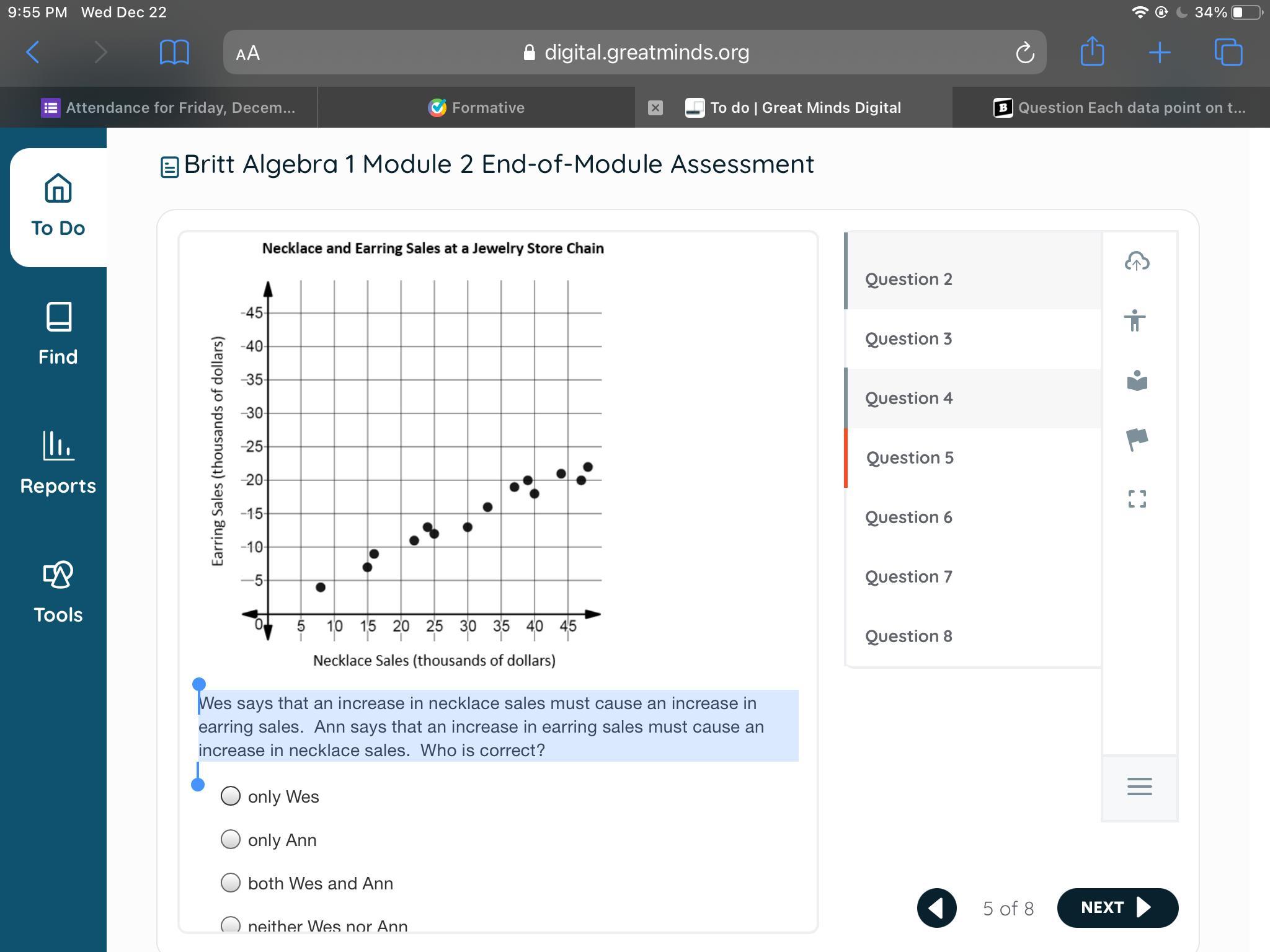Open the Tools sidebar section
Image resolution: width=1270 pixels, height=952 pixels.
point(58,592)
